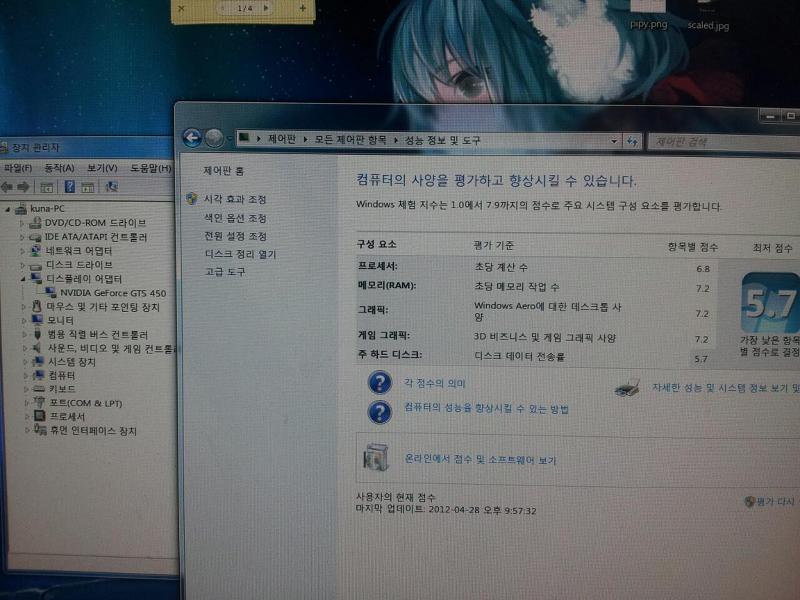
Task: Click the 주 하드 디스크: row label
Action: (390, 354)
